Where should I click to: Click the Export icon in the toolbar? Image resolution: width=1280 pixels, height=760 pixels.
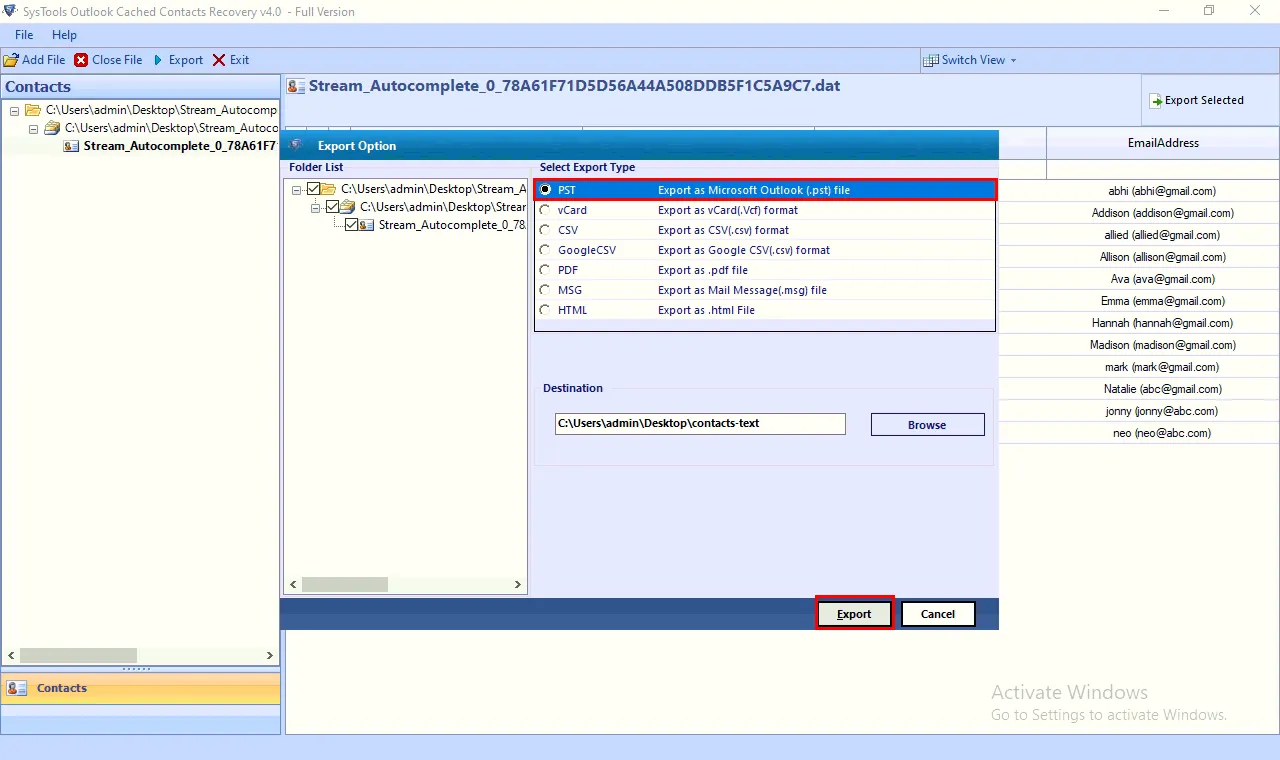(160, 59)
